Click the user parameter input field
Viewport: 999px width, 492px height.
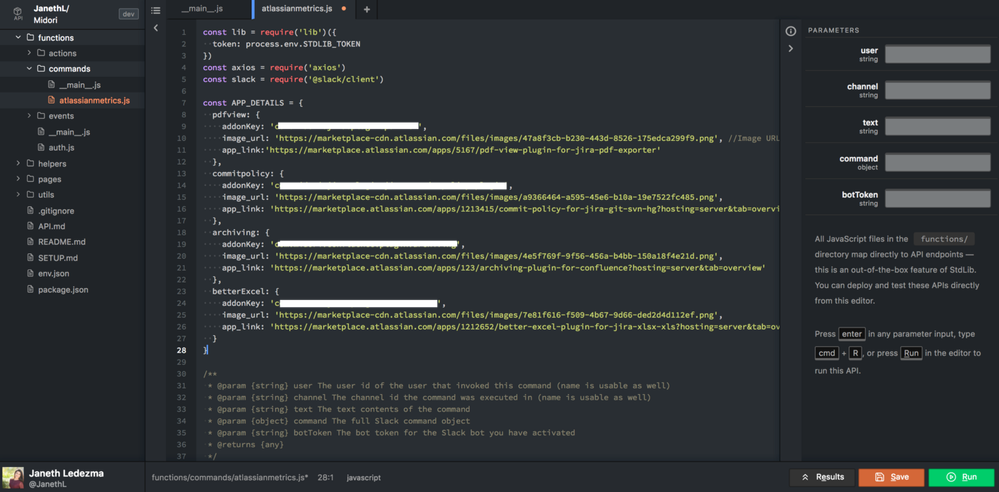pyautogui.click(x=938, y=54)
